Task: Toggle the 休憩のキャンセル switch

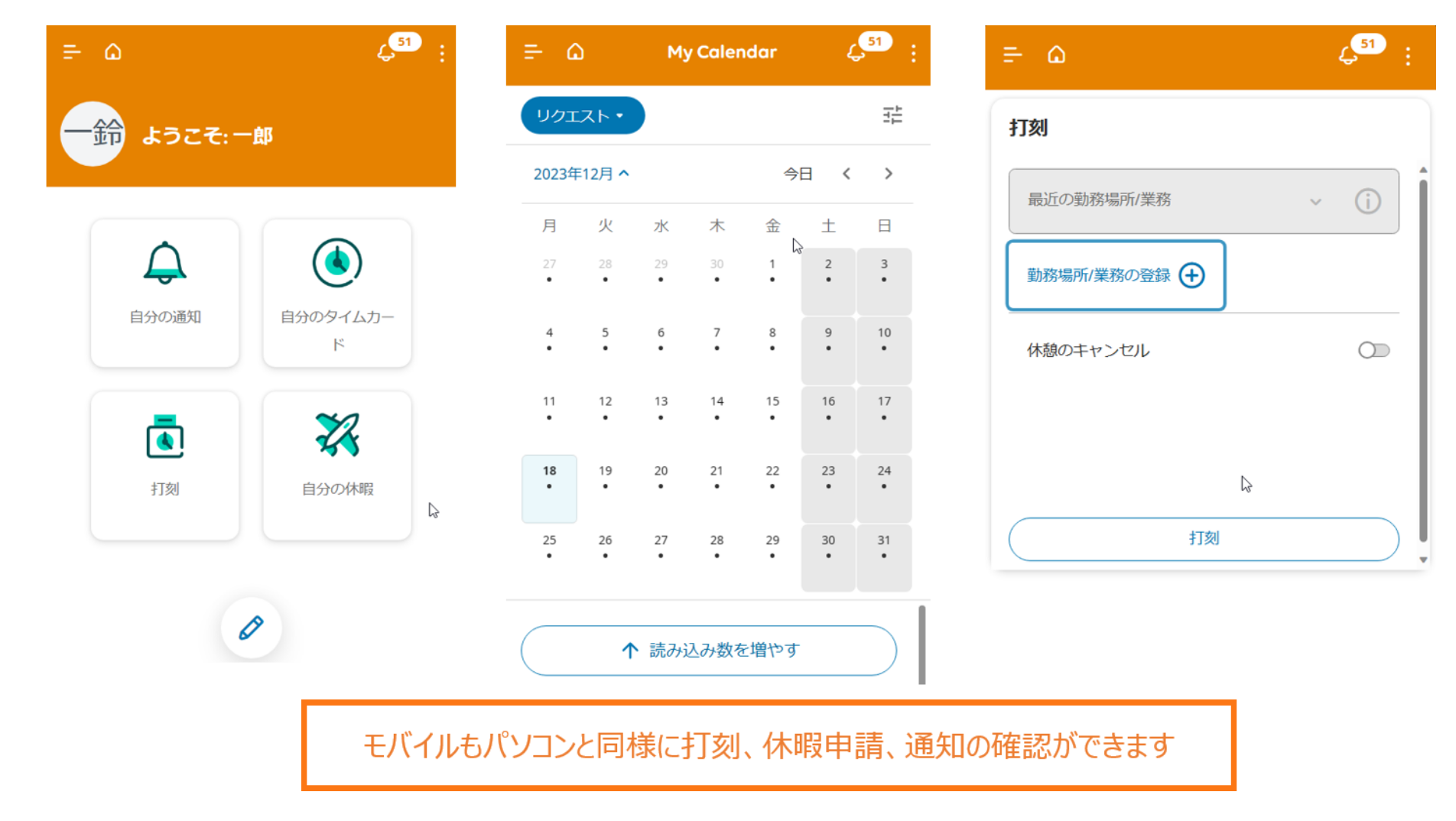Action: [x=1373, y=350]
